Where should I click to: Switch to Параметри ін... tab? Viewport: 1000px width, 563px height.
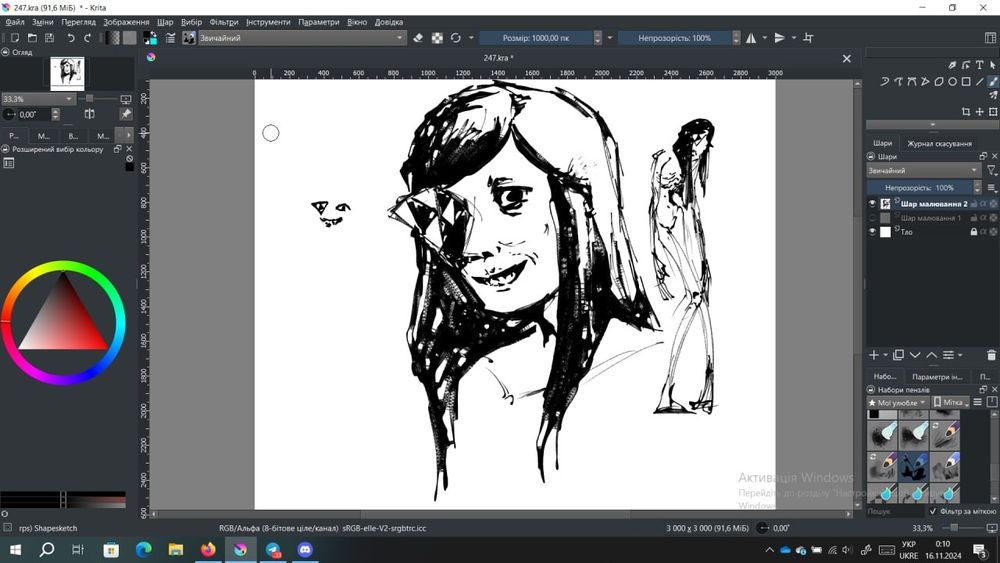coord(936,376)
